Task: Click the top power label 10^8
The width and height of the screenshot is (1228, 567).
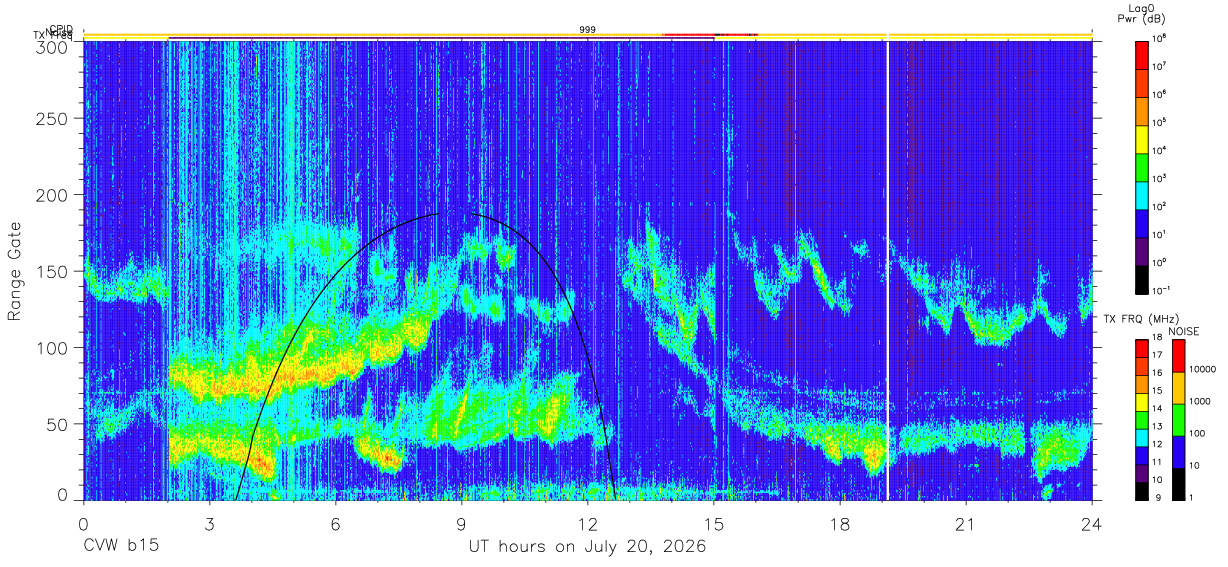Action: [1160, 39]
